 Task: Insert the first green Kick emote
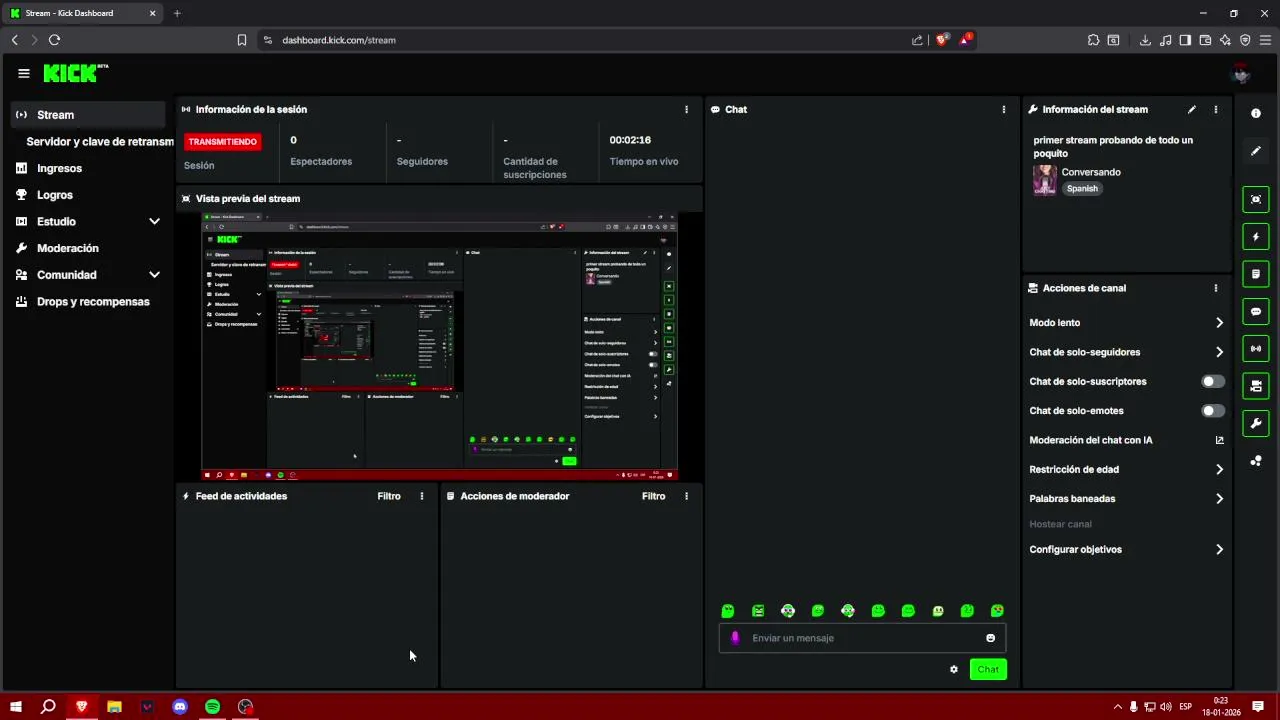[x=728, y=611]
